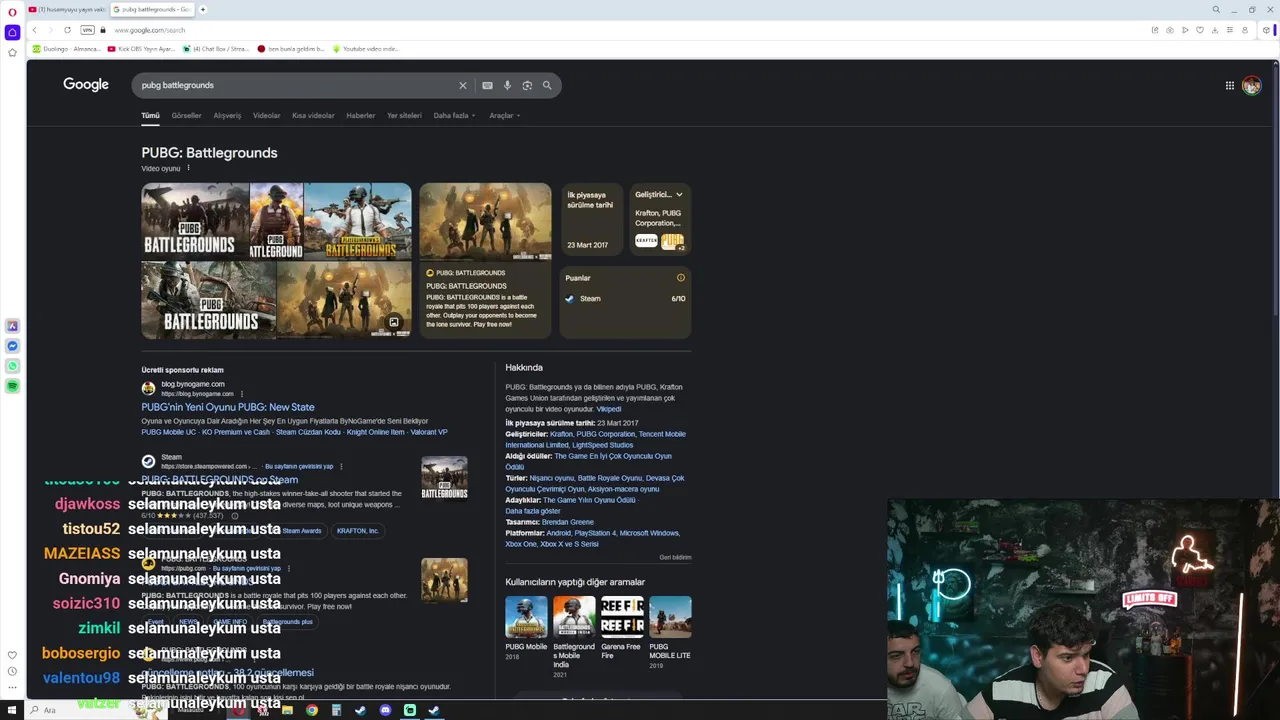Open Chat Box / Streamlabs bookmark
The height and width of the screenshot is (720, 1280).
[x=215, y=48]
